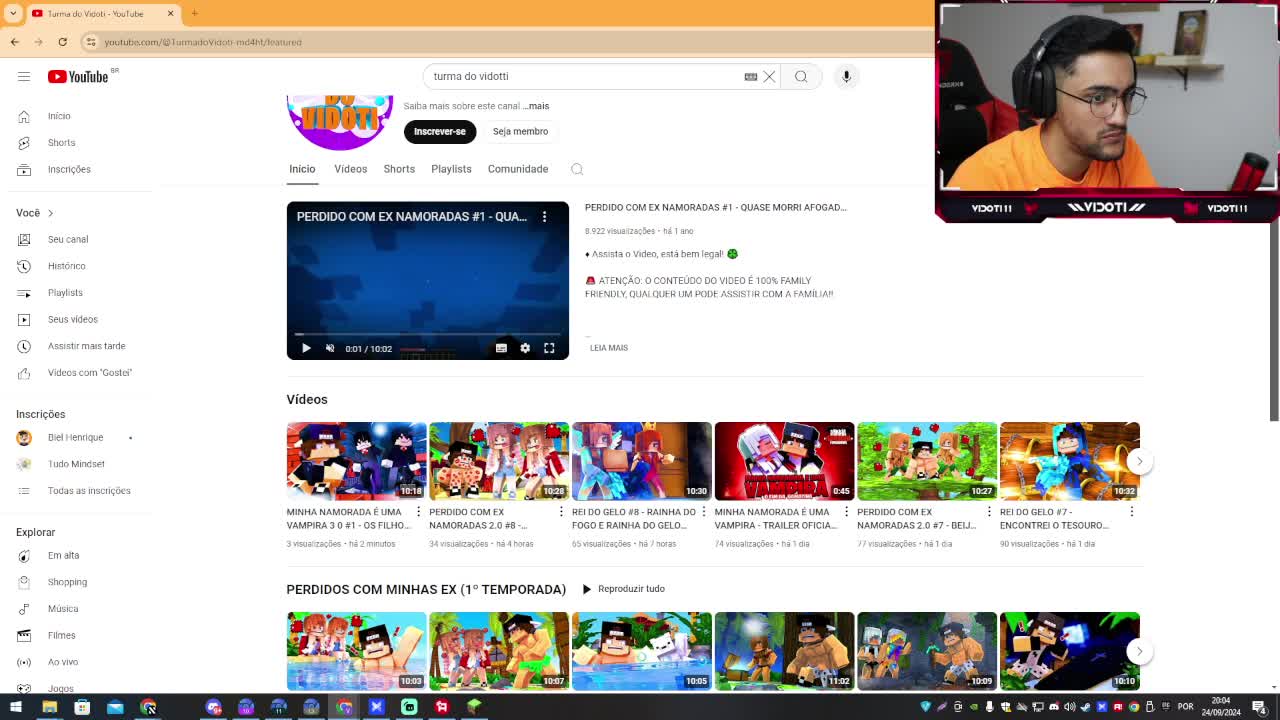This screenshot has height=720, width=1280.
Task: Open File Explorer from the taskbar
Action: click(49, 707)
